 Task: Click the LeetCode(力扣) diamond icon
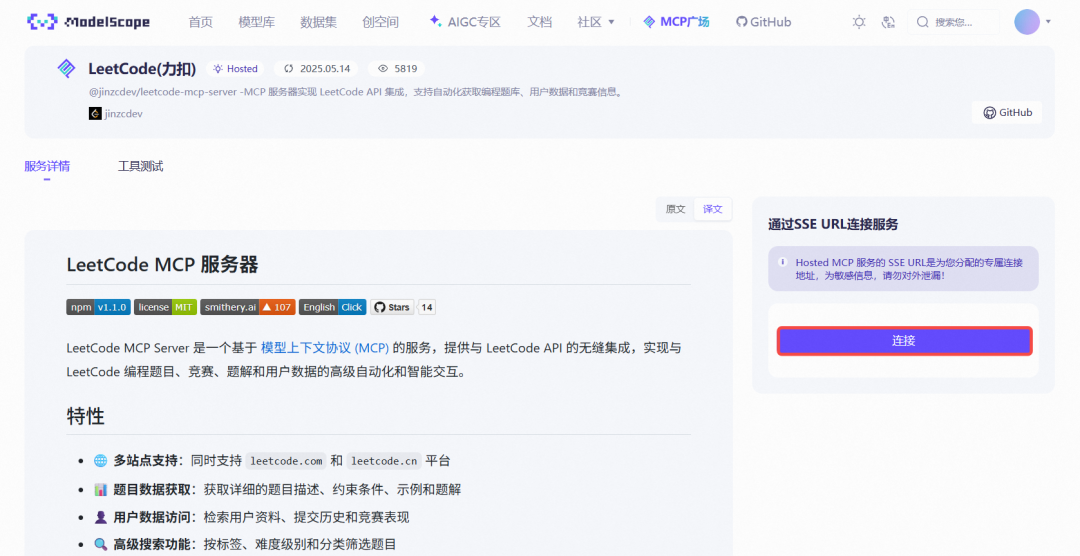pos(67,68)
